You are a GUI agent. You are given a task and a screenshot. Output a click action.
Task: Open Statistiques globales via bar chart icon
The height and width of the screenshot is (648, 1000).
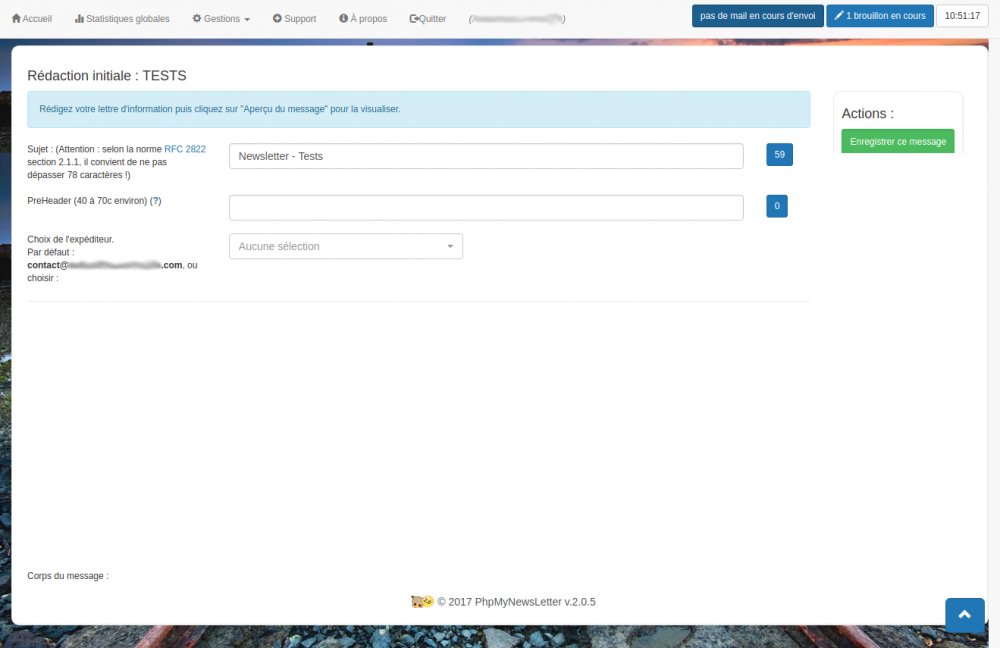coord(79,19)
